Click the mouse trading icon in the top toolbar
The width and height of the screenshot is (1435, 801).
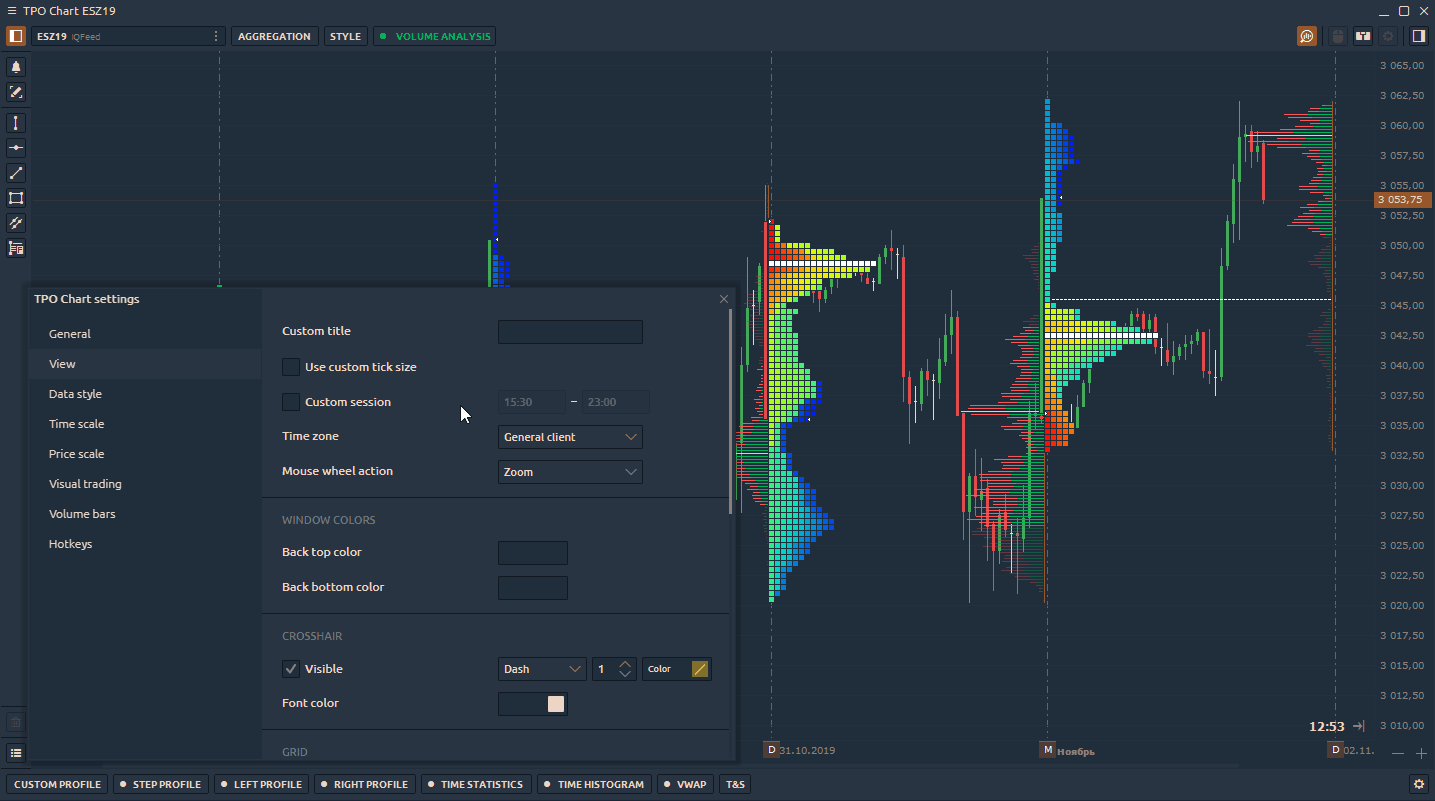(1338, 36)
